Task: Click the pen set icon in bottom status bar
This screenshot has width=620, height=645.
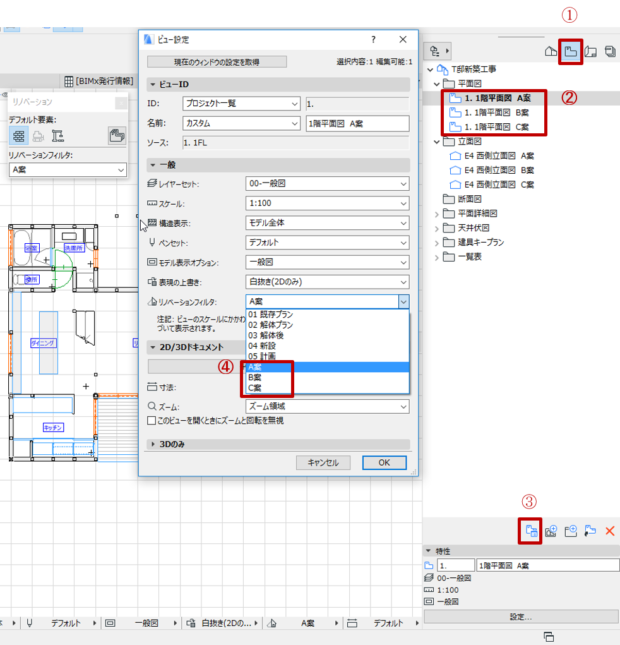Action: 30,623
